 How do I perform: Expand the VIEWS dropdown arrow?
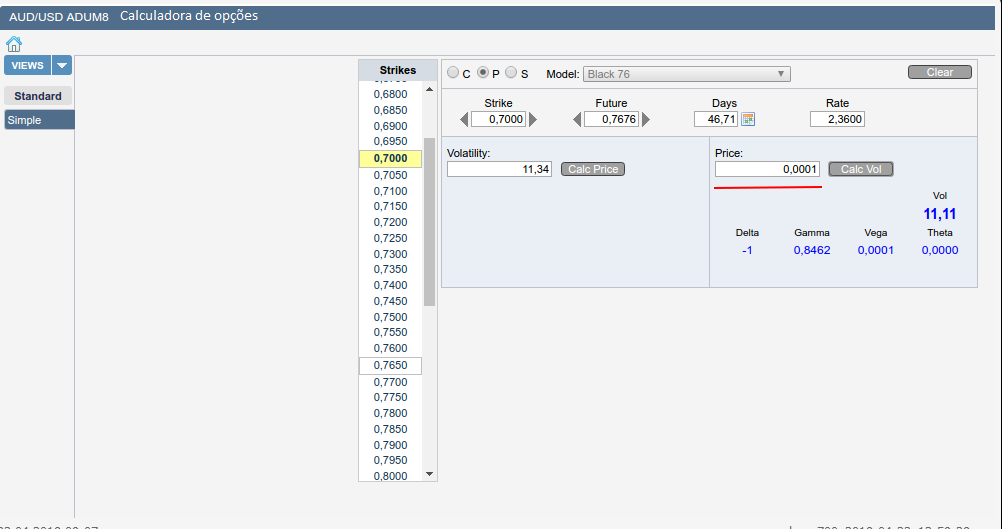[x=62, y=66]
